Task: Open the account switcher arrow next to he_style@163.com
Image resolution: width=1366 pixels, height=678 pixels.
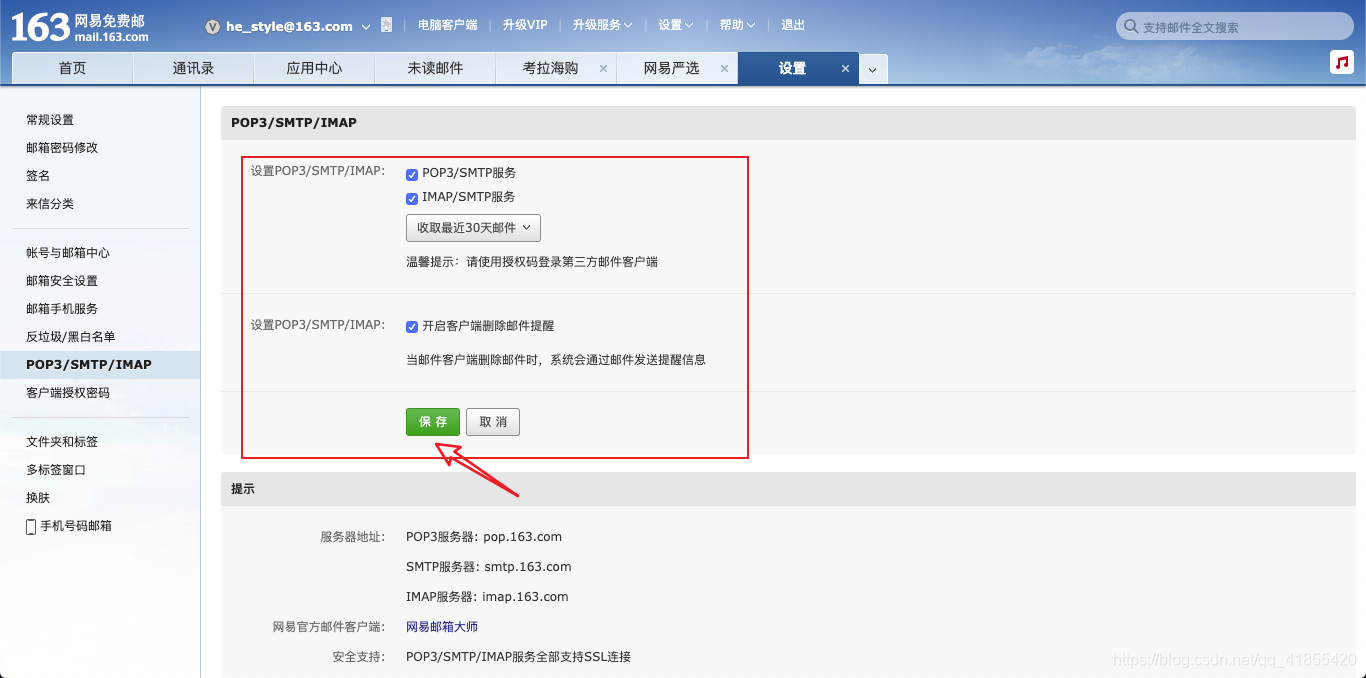Action: click(366, 26)
